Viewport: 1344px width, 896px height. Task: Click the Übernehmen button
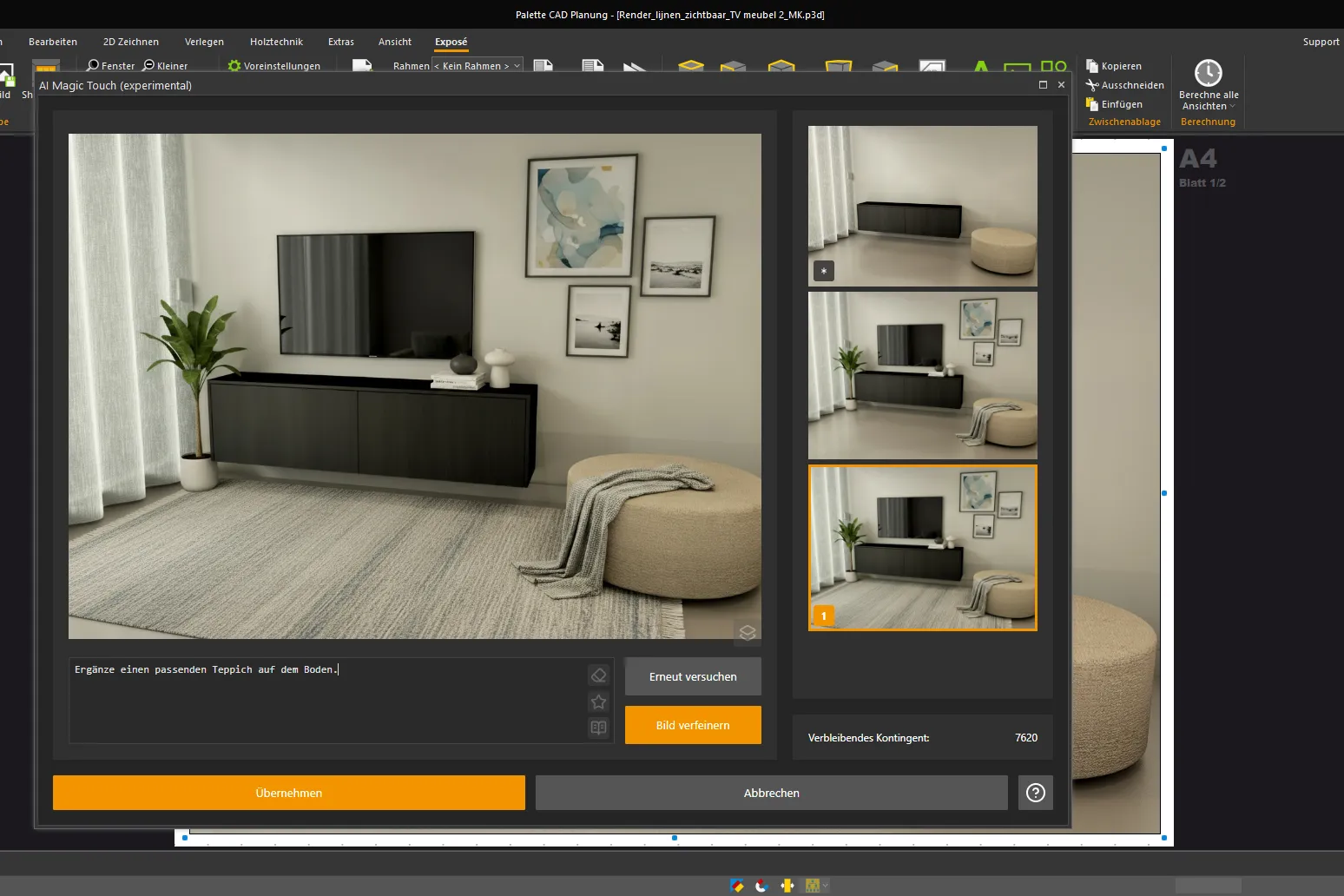tap(289, 793)
